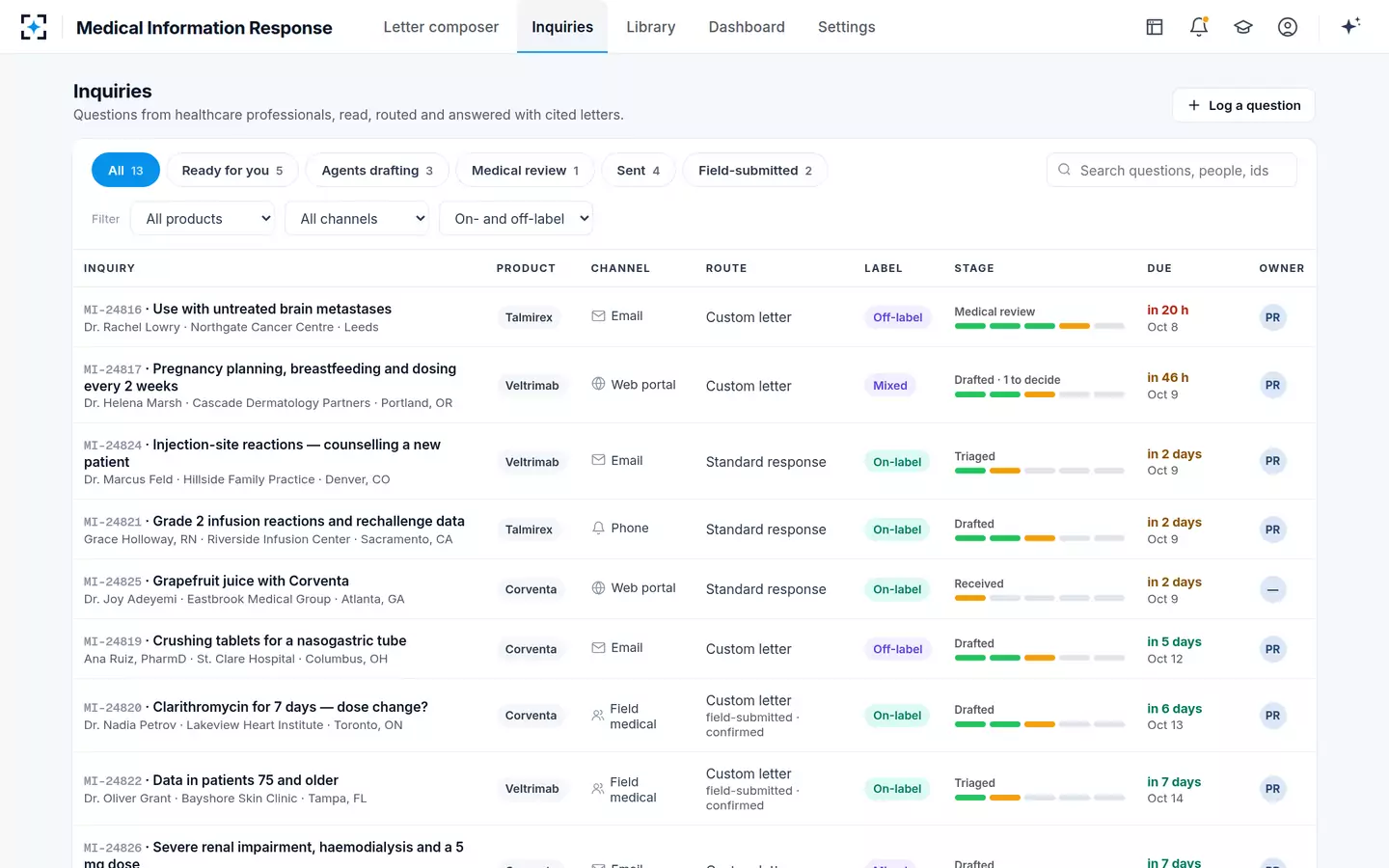Open inquiry Data in patients 75 and older
This screenshot has height=868, width=1389.
pos(245,780)
